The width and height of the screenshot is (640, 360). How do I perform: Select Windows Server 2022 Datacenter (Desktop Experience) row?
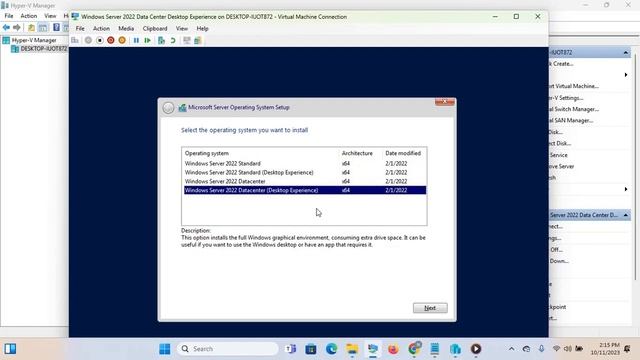(x=305, y=190)
